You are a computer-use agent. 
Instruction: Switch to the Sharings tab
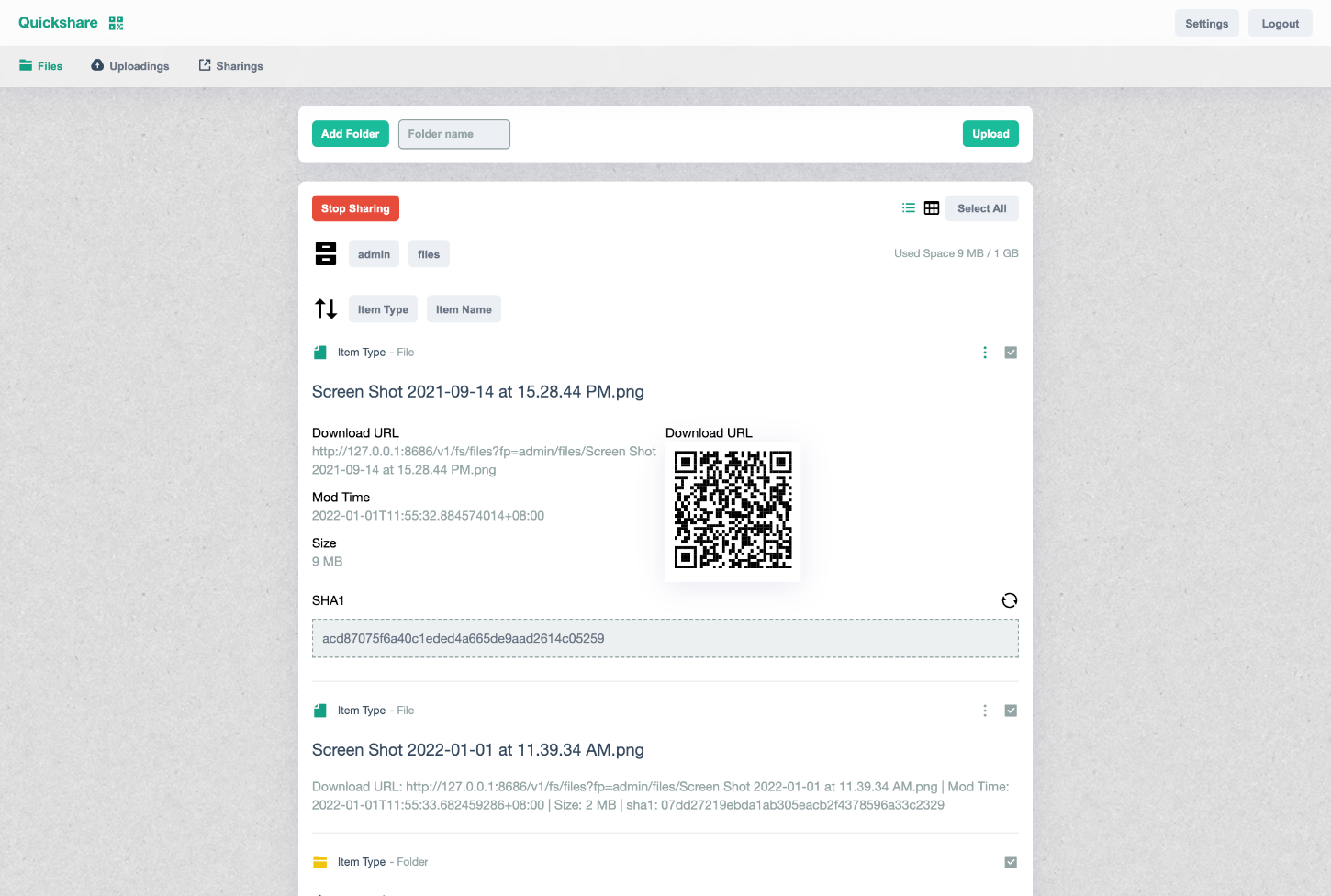coord(231,66)
